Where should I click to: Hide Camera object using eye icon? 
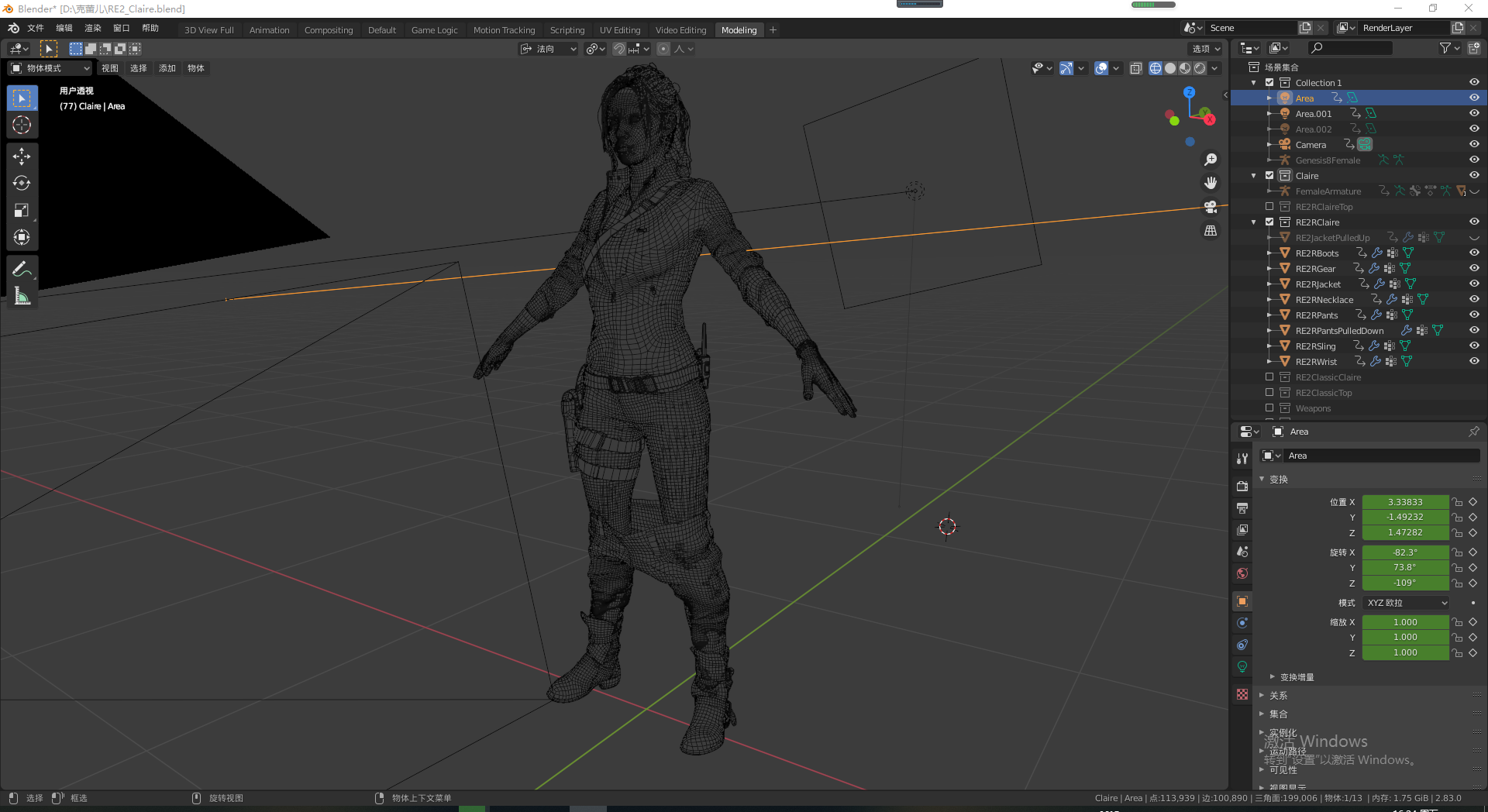pyautogui.click(x=1474, y=145)
